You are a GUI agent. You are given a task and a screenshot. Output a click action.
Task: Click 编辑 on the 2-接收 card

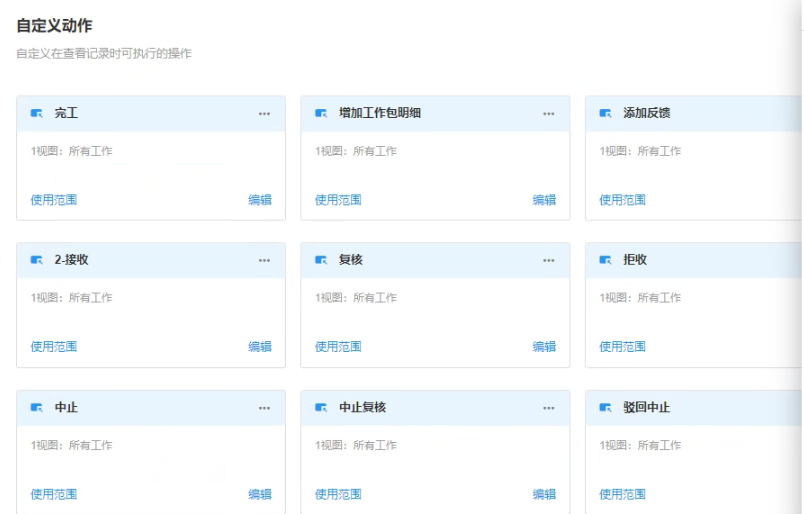pos(260,347)
